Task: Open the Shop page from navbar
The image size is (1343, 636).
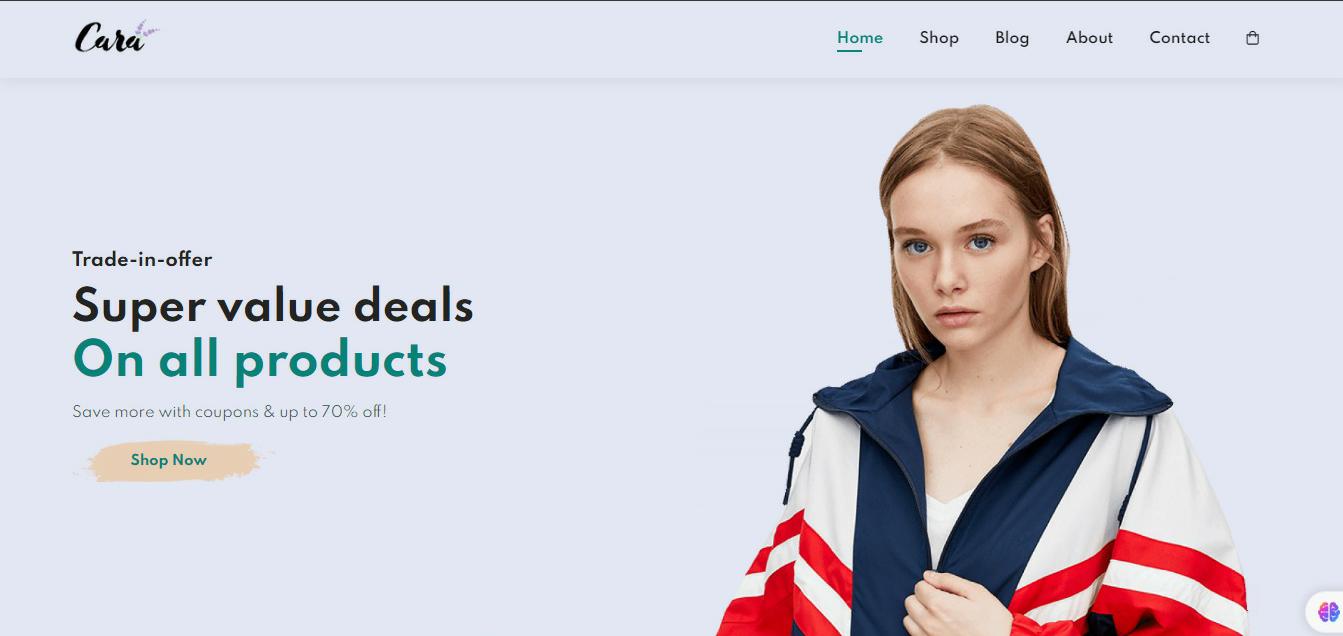Action: (939, 38)
